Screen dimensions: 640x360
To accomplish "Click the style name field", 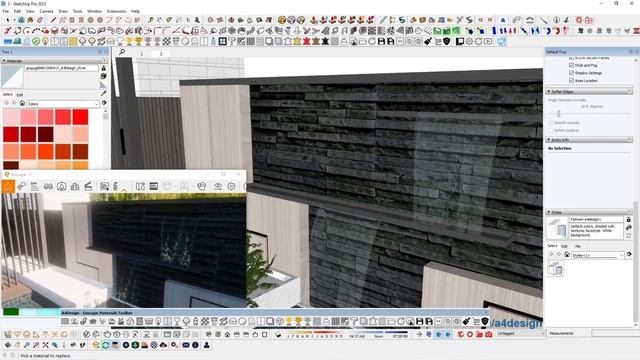I will click(596, 220).
